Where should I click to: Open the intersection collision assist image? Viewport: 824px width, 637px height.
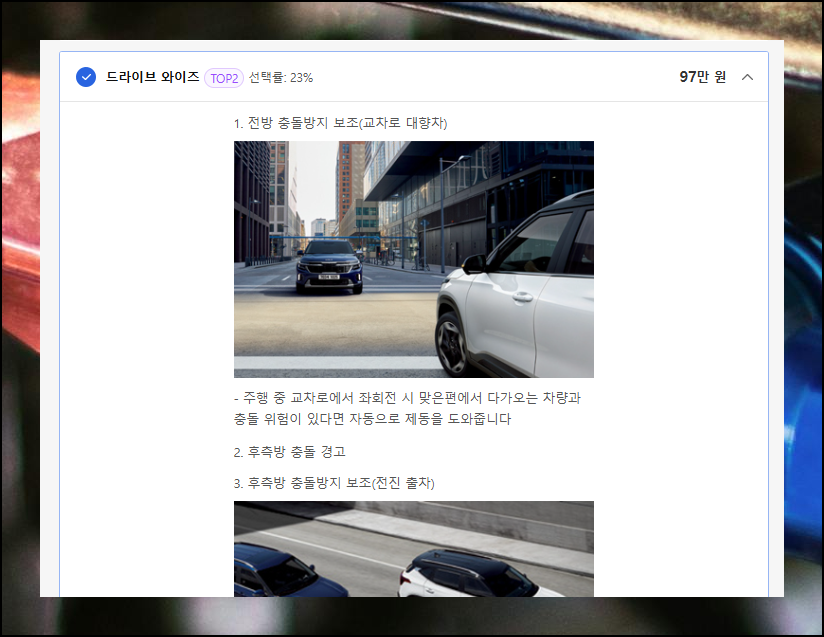[x=414, y=259]
